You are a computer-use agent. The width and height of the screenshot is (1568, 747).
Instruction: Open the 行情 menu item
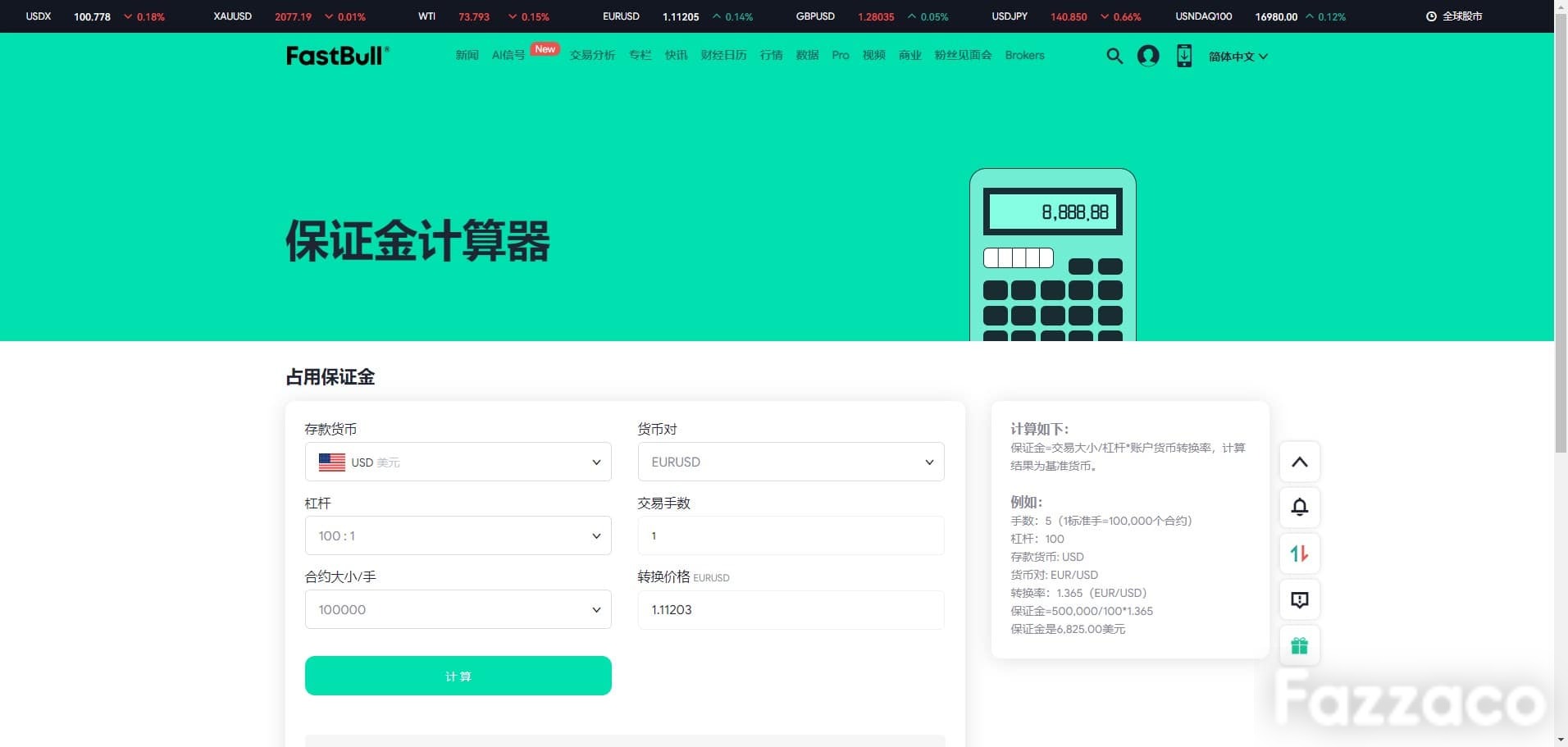point(771,56)
